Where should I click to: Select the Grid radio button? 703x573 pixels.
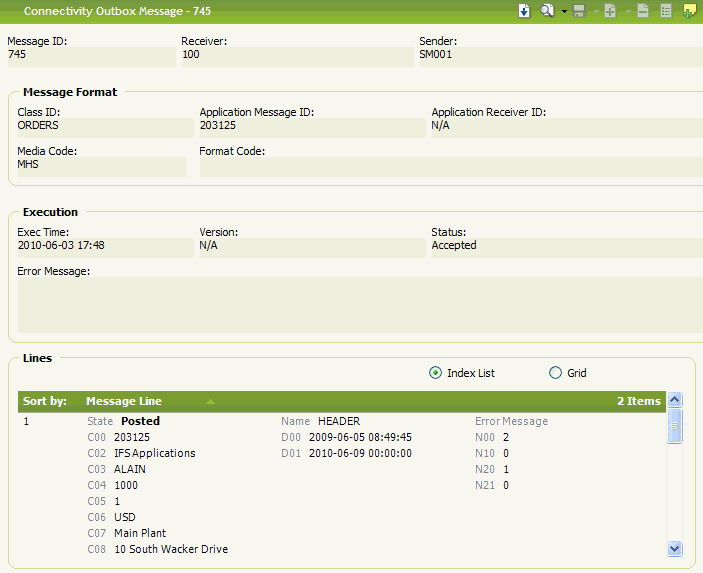pos(556,373)
